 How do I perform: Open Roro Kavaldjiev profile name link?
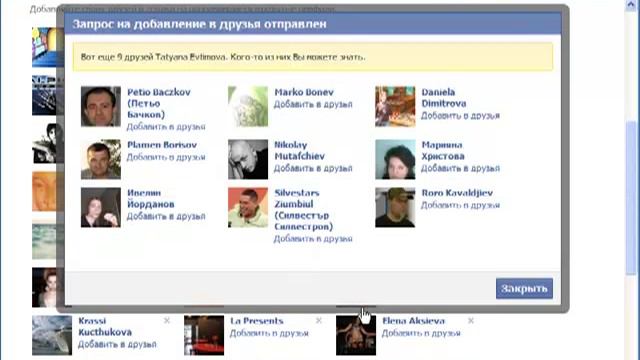(x=457, y=193)
